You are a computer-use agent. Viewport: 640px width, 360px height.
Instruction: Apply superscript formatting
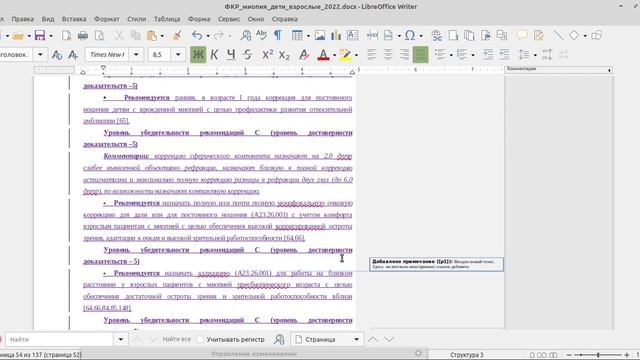click(267, 54)
